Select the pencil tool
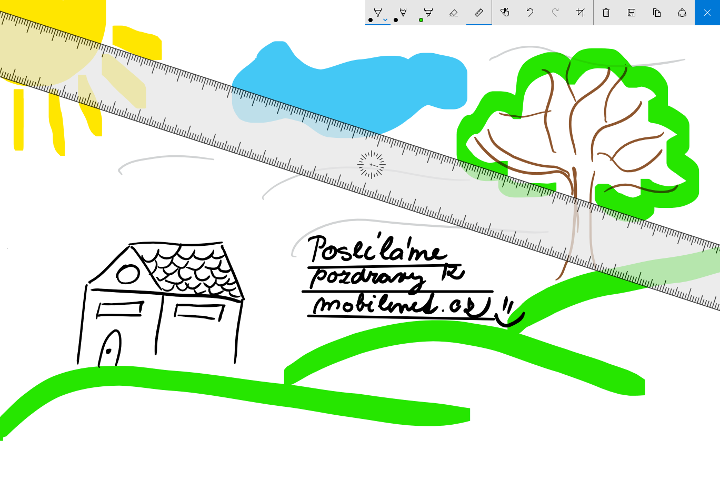720x480 pixels. [x=402, y=11]
